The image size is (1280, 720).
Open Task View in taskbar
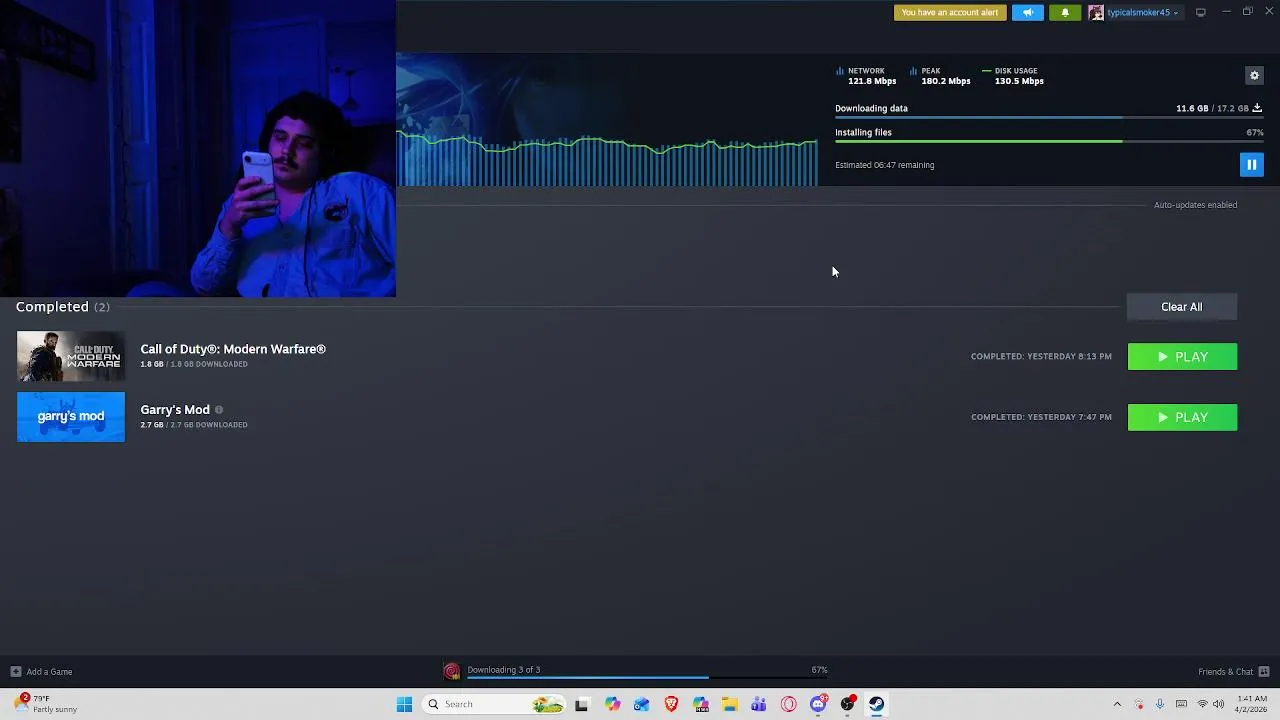tap(581, 704)
